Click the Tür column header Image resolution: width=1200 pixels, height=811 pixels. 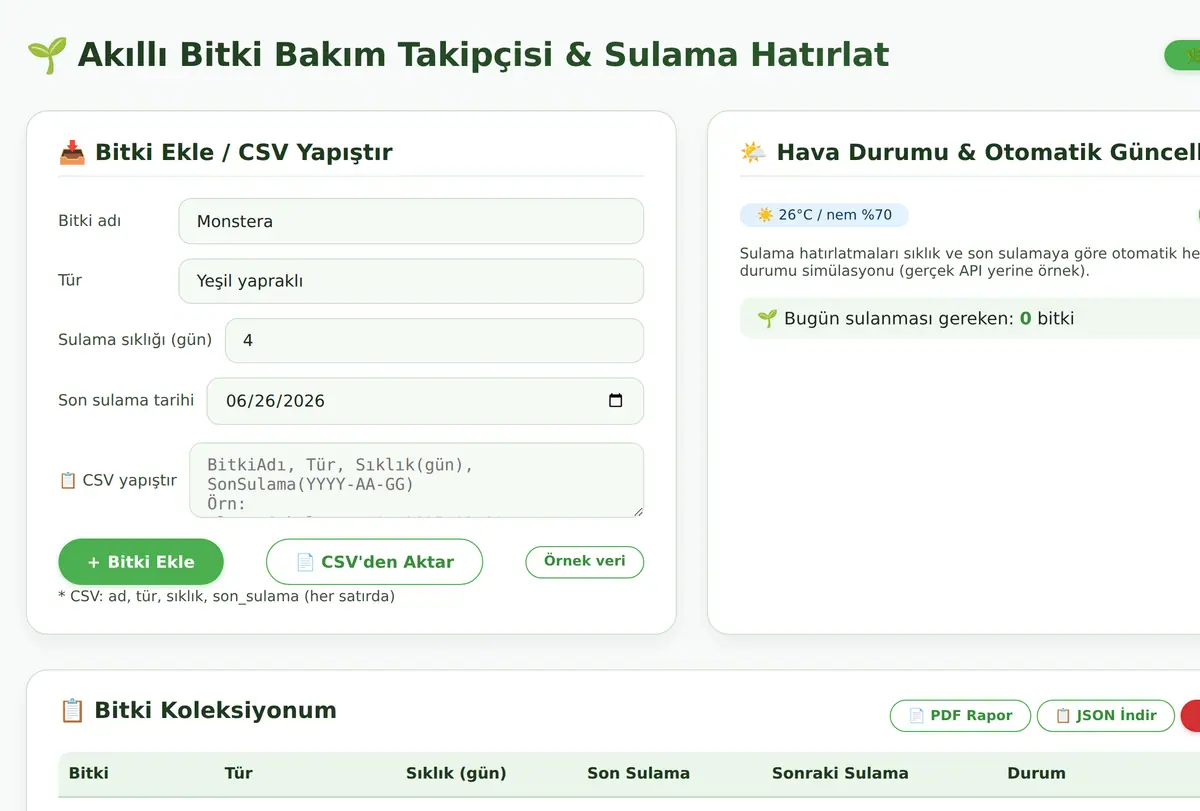click(x=239, y=773)
